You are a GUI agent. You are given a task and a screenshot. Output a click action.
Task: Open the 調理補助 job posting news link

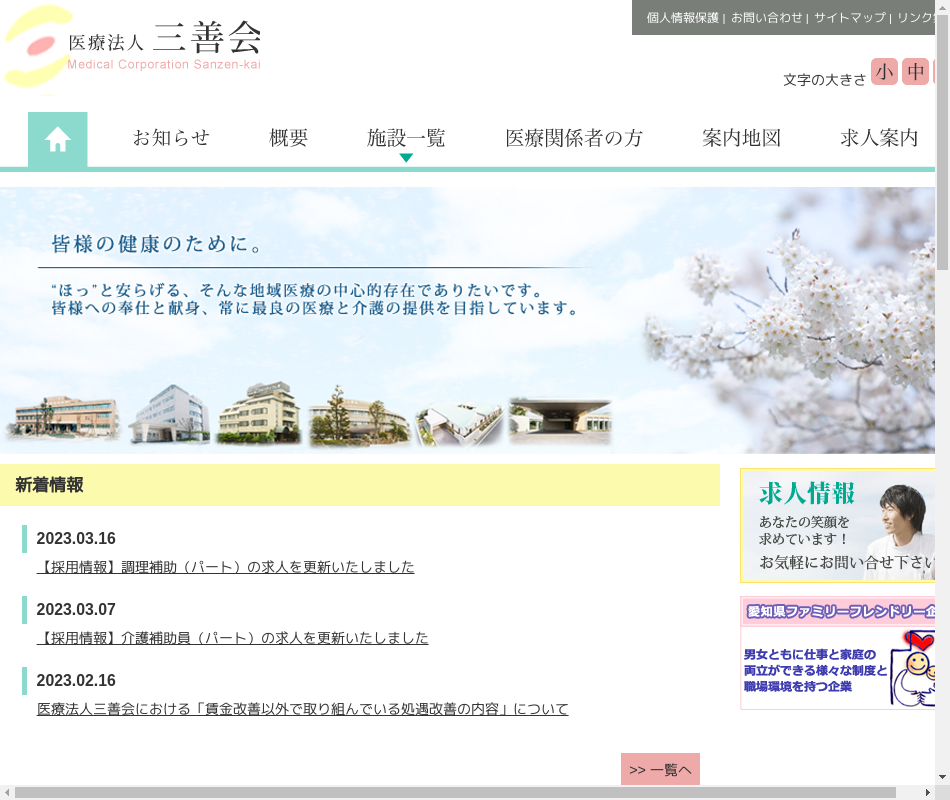pyautogui.click(x=225, y=567)
